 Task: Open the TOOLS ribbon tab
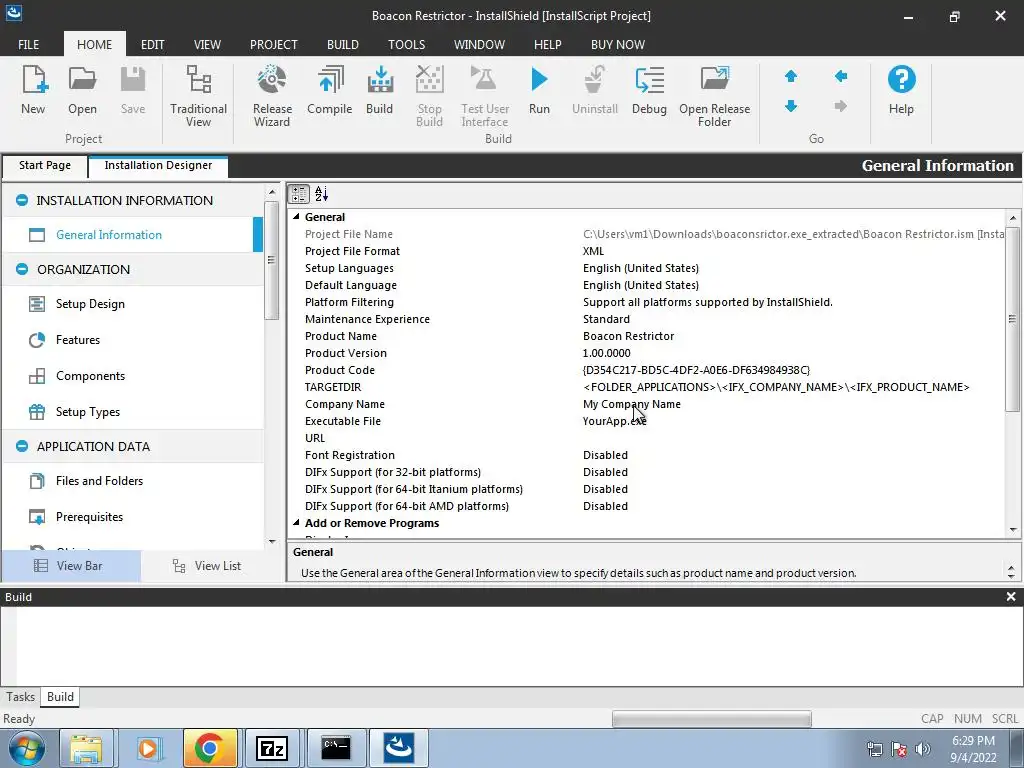coord(406,44)
